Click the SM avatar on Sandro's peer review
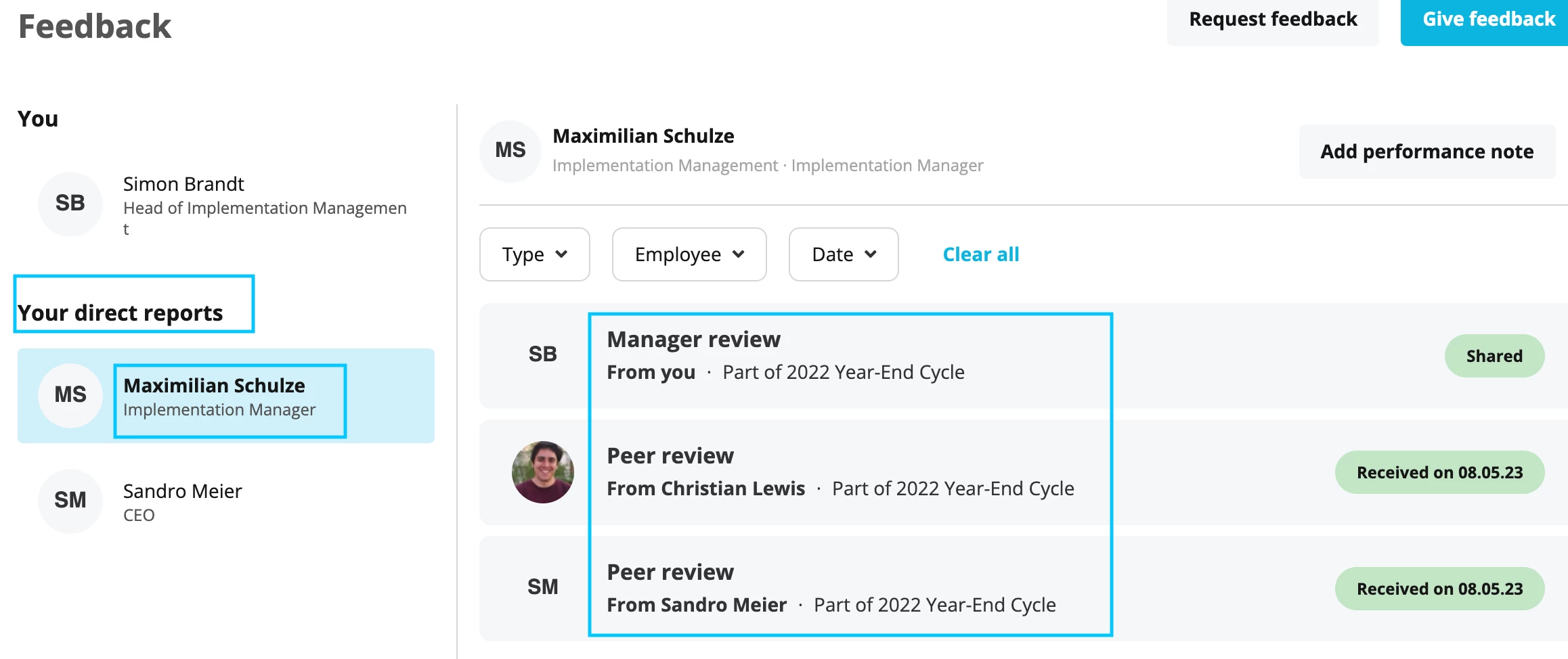Screen dimensions: 1568x659 click(543, 587)
